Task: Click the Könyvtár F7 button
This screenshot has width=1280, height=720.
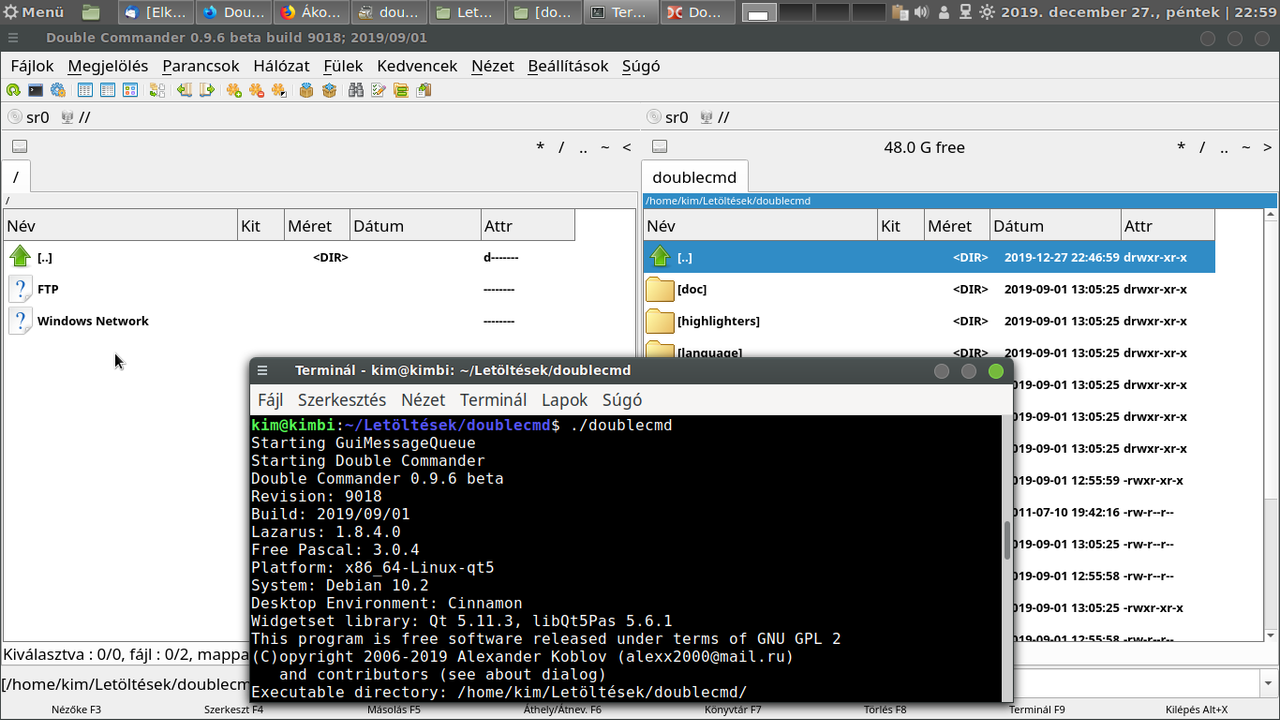Action: coord(733,709)
